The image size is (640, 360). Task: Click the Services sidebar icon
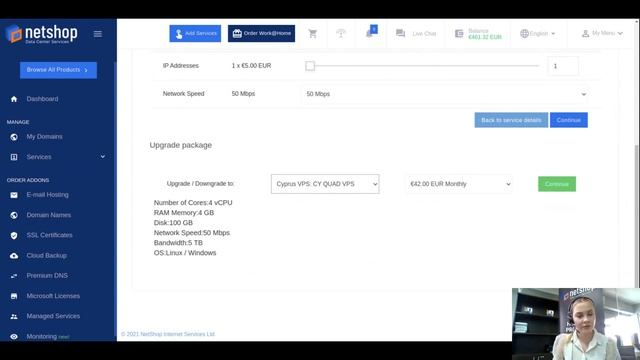14,157
